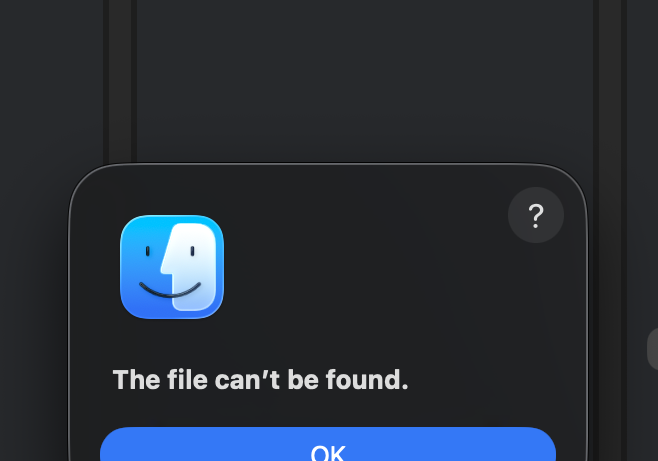Click the Finder face icon in the dialog

click(x=172, y=267)
